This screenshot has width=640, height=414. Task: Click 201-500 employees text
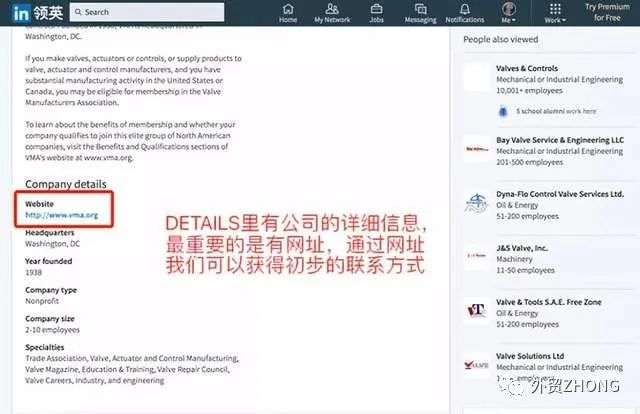(529, 162)
